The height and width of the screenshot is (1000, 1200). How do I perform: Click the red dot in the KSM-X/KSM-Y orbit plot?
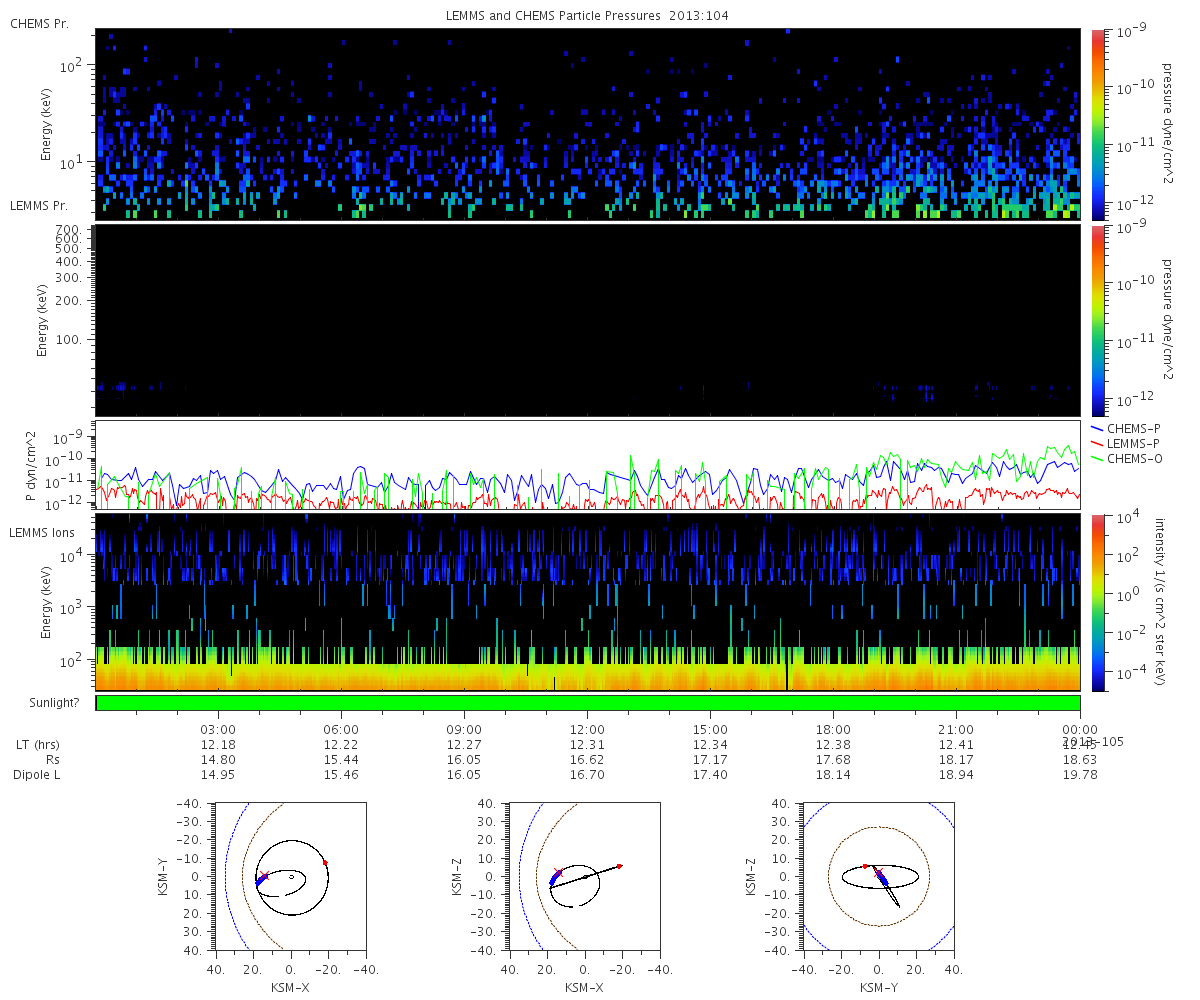[x=325, y=862]
